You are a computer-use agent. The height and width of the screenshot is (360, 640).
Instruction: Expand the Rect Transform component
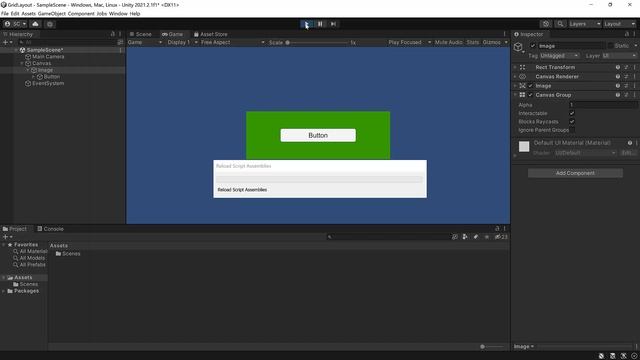[515, 67]
